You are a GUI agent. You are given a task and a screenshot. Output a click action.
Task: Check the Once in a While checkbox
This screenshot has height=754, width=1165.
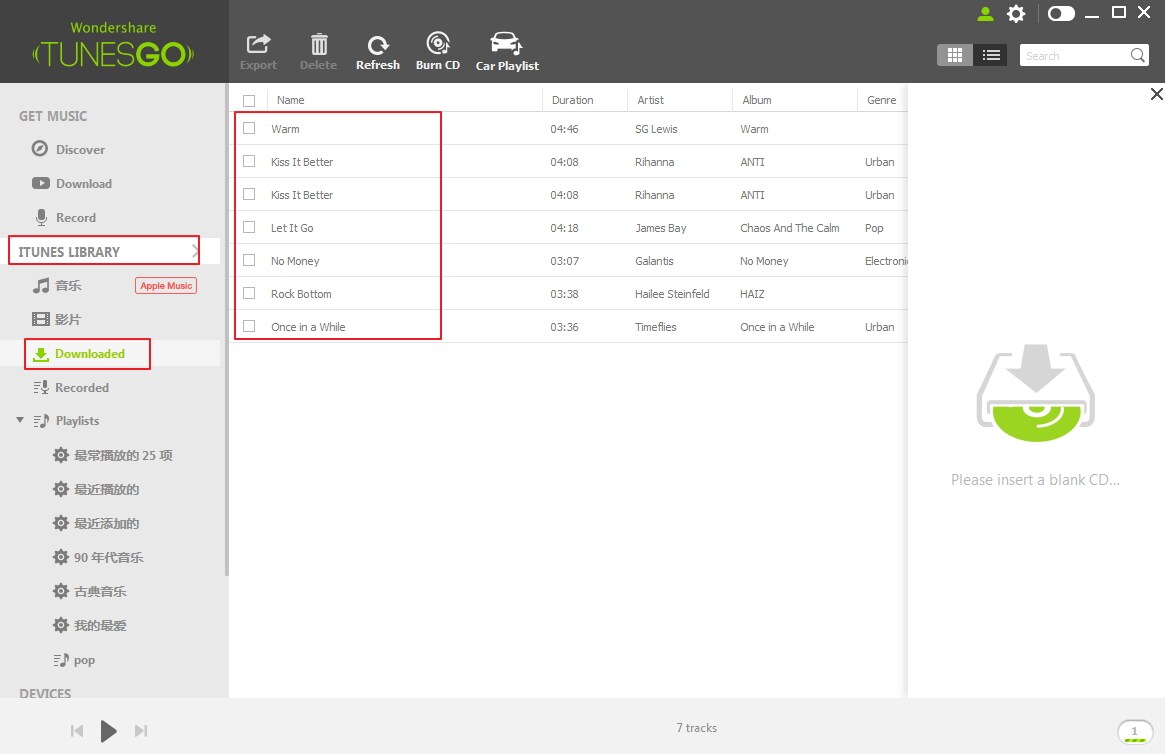pos(249,326)
